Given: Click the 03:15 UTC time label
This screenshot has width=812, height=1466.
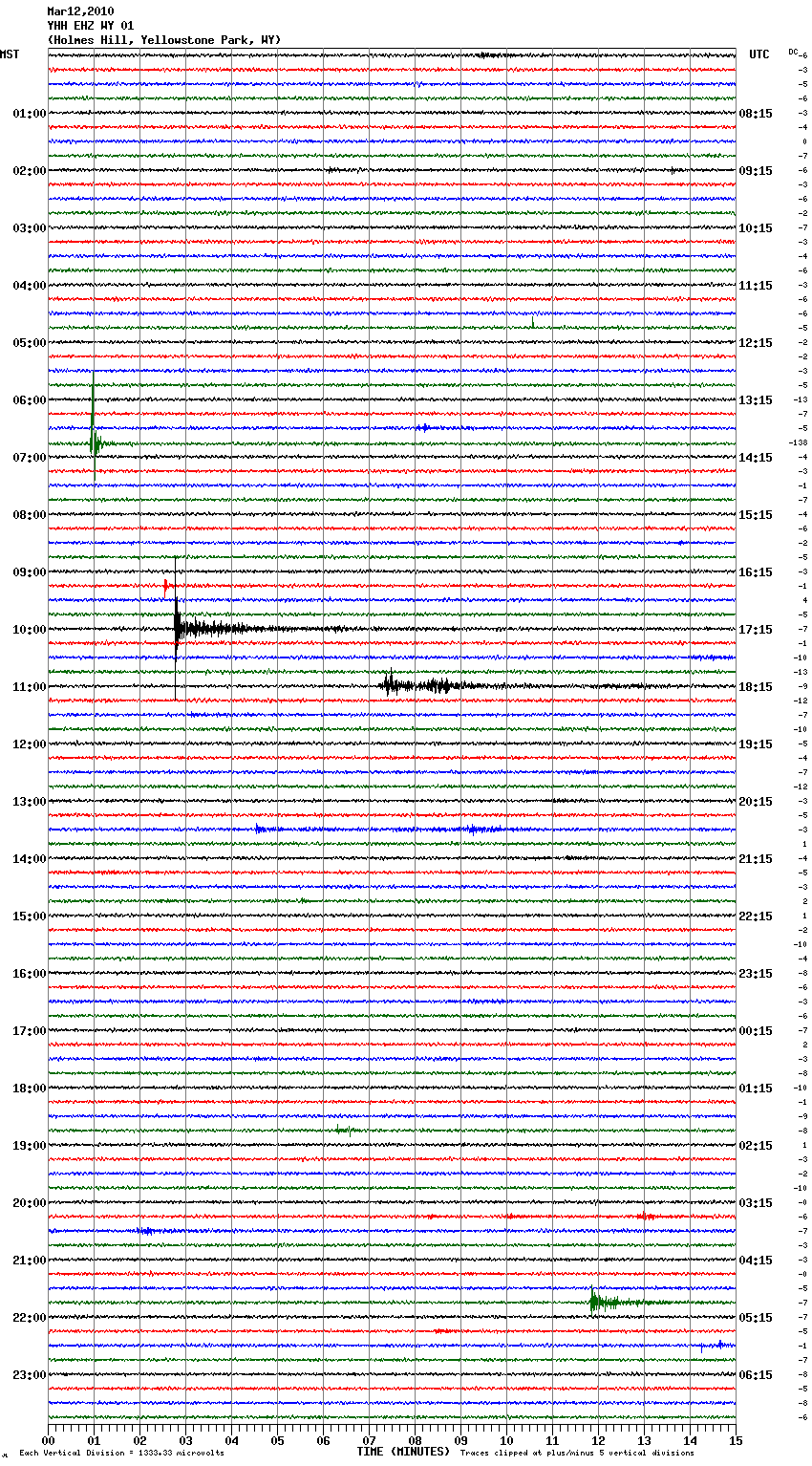Looking at the screenshot, I should (x=756, y=1203).
